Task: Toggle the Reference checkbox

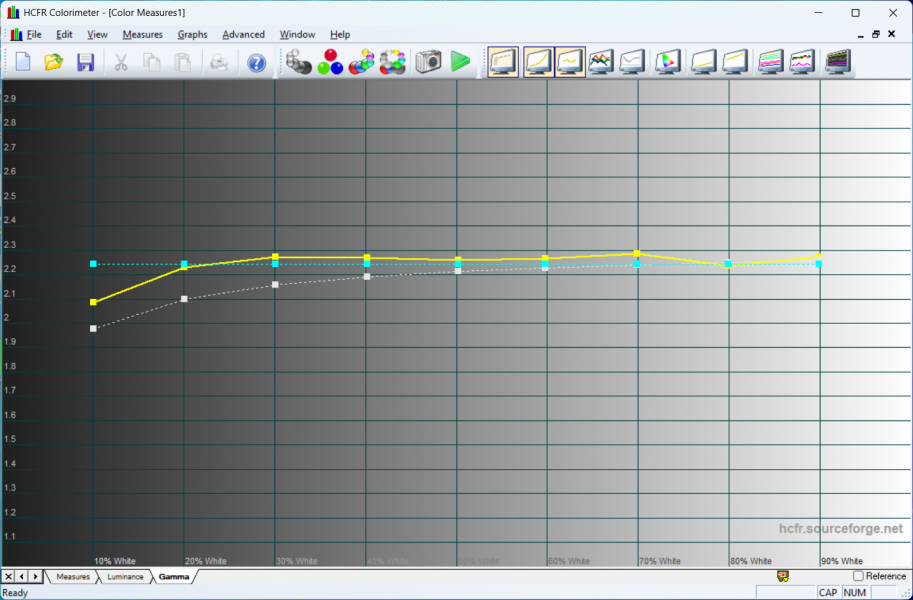Action: tap(858, 576)
